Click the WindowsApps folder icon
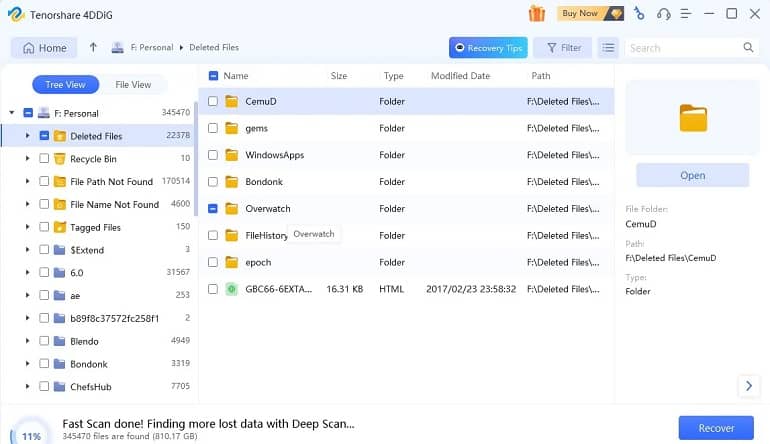The image size is (770, 444). coord(231,155)
